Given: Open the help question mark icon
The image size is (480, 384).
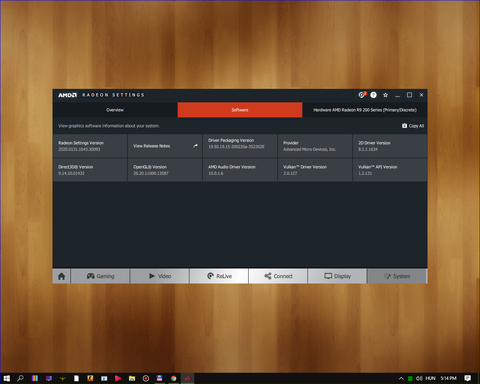Looking at the screenshot, I should click(x=373, y=95).
